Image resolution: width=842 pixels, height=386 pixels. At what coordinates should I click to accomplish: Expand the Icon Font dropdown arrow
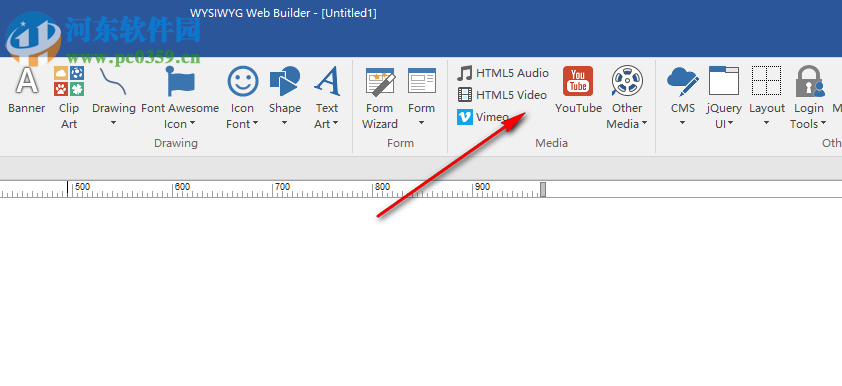coord(256,124)
